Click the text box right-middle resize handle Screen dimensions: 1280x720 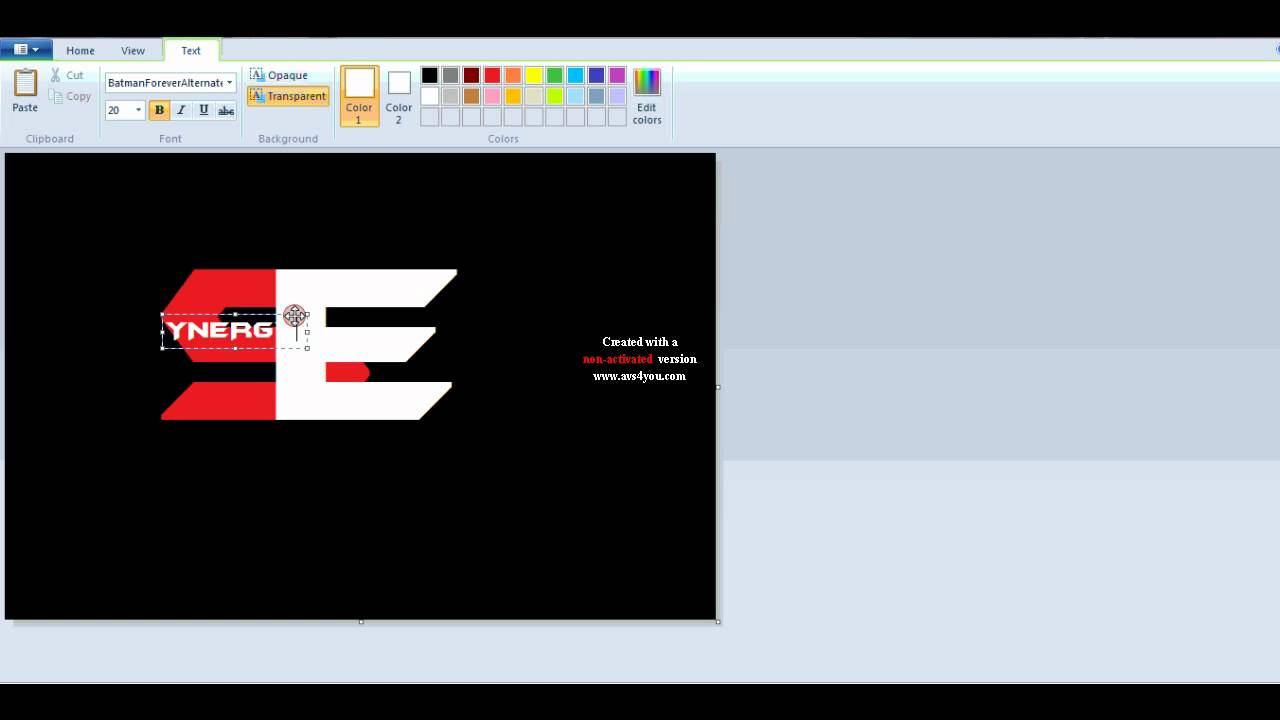coord(308,331)
